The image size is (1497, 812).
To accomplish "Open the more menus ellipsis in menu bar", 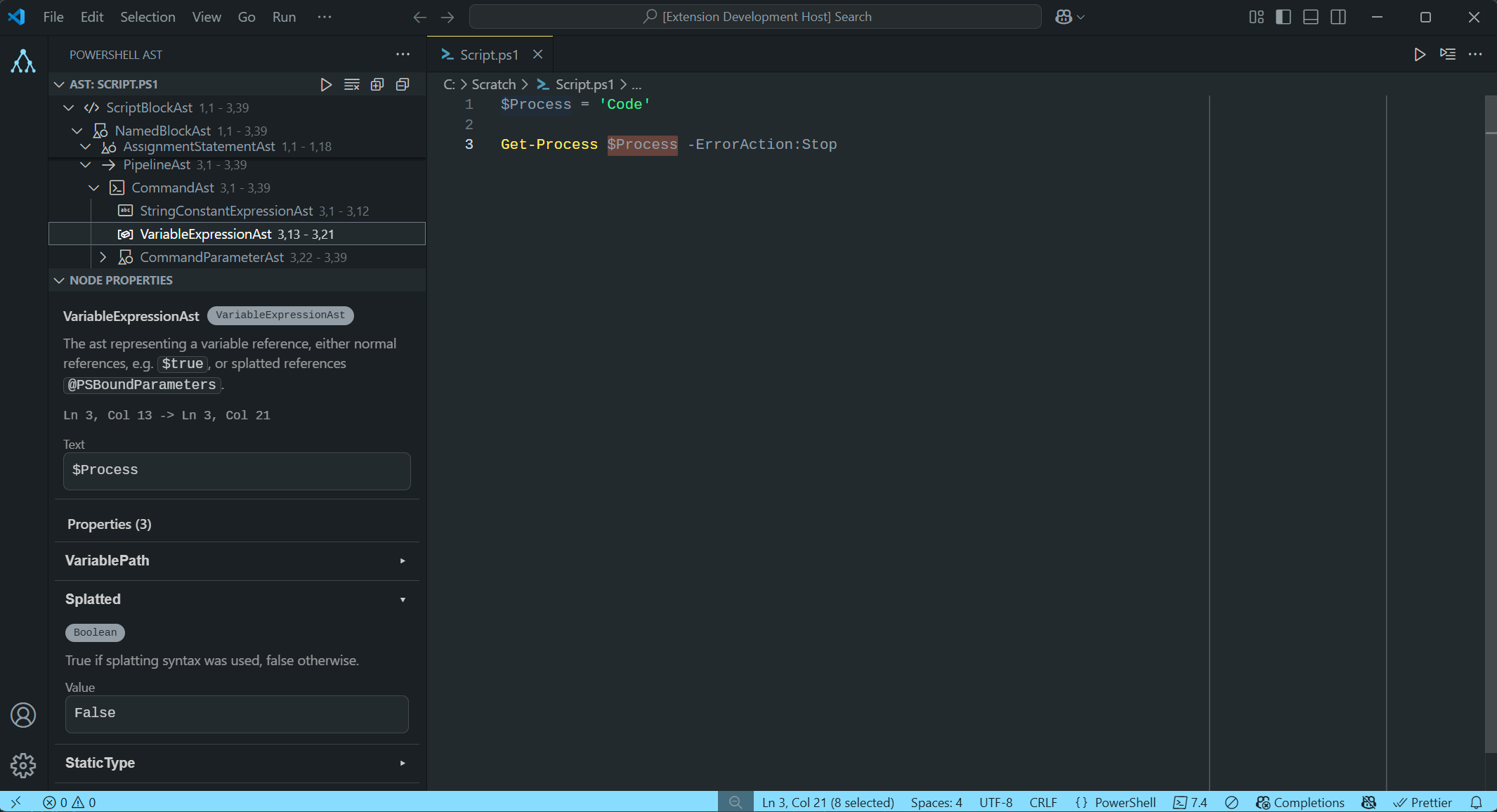I will pos(324,17).
